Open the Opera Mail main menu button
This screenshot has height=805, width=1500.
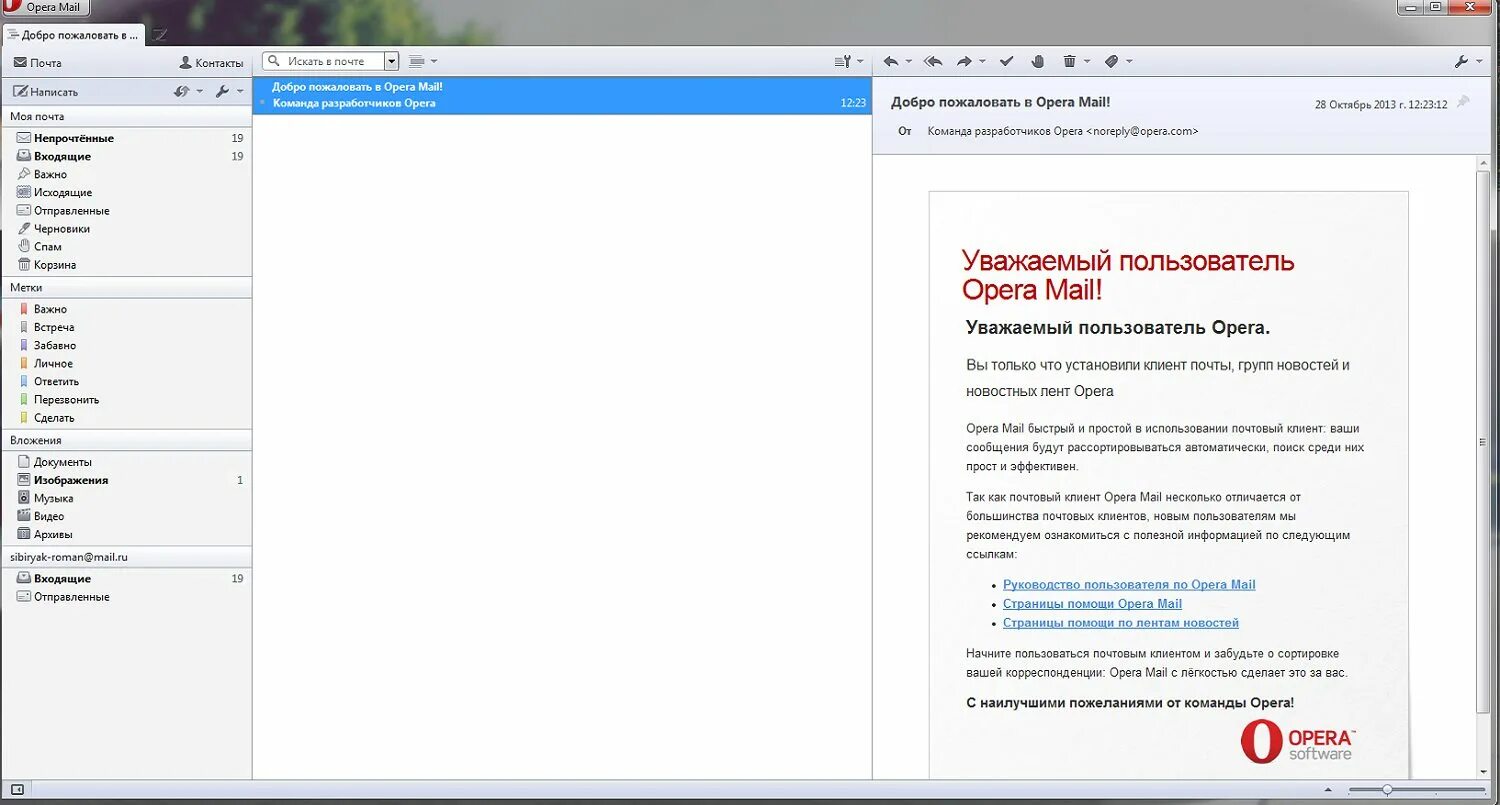[45, 8]
